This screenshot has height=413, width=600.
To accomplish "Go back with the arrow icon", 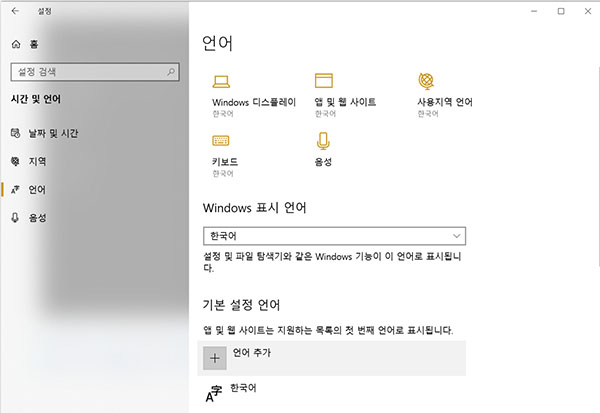I will pos(15,11).
